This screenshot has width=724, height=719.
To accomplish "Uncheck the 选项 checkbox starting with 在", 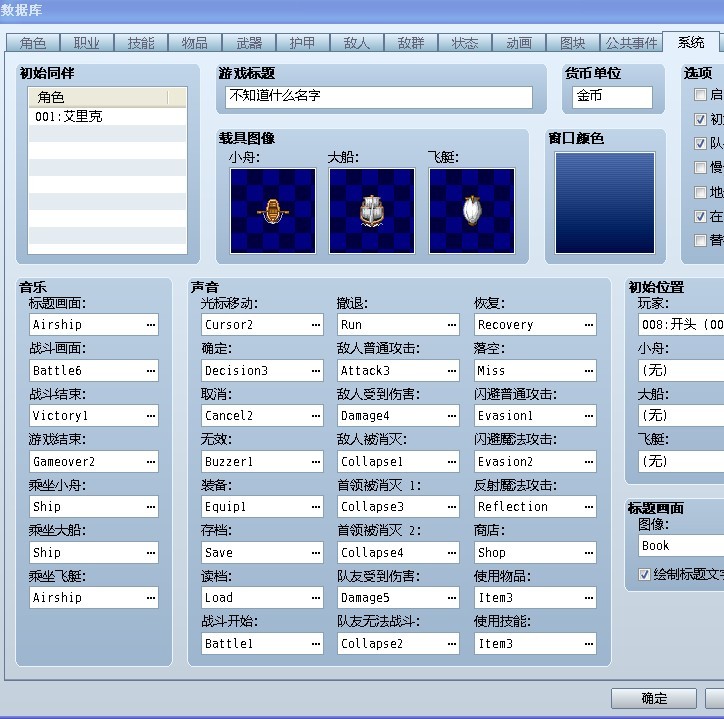I will 700,216.
